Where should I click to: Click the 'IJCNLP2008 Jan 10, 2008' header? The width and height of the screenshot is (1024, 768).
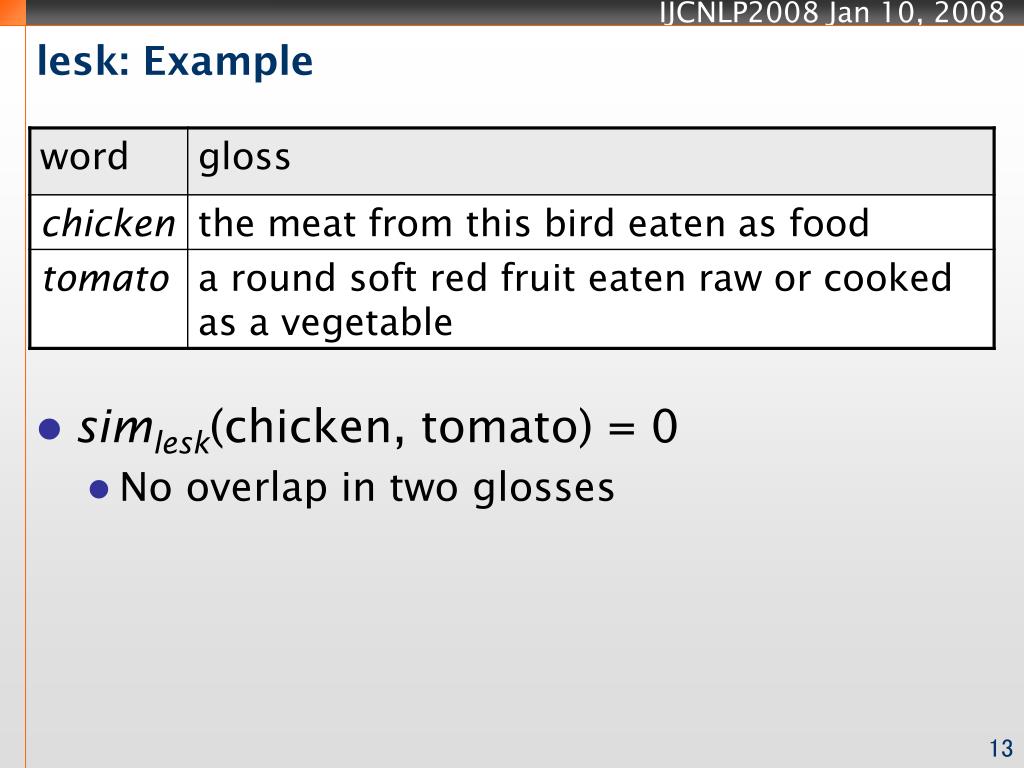(x=832, y=12)
